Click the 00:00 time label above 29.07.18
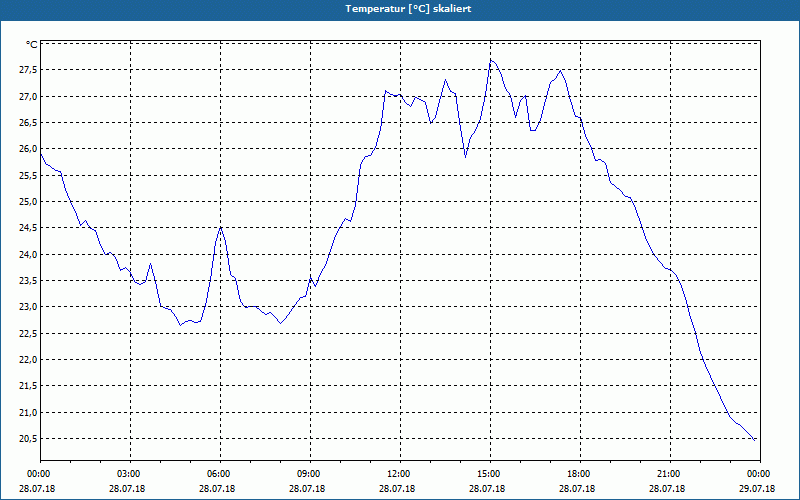The width and height of the screenshot is (800, 500). coord(757,474)
